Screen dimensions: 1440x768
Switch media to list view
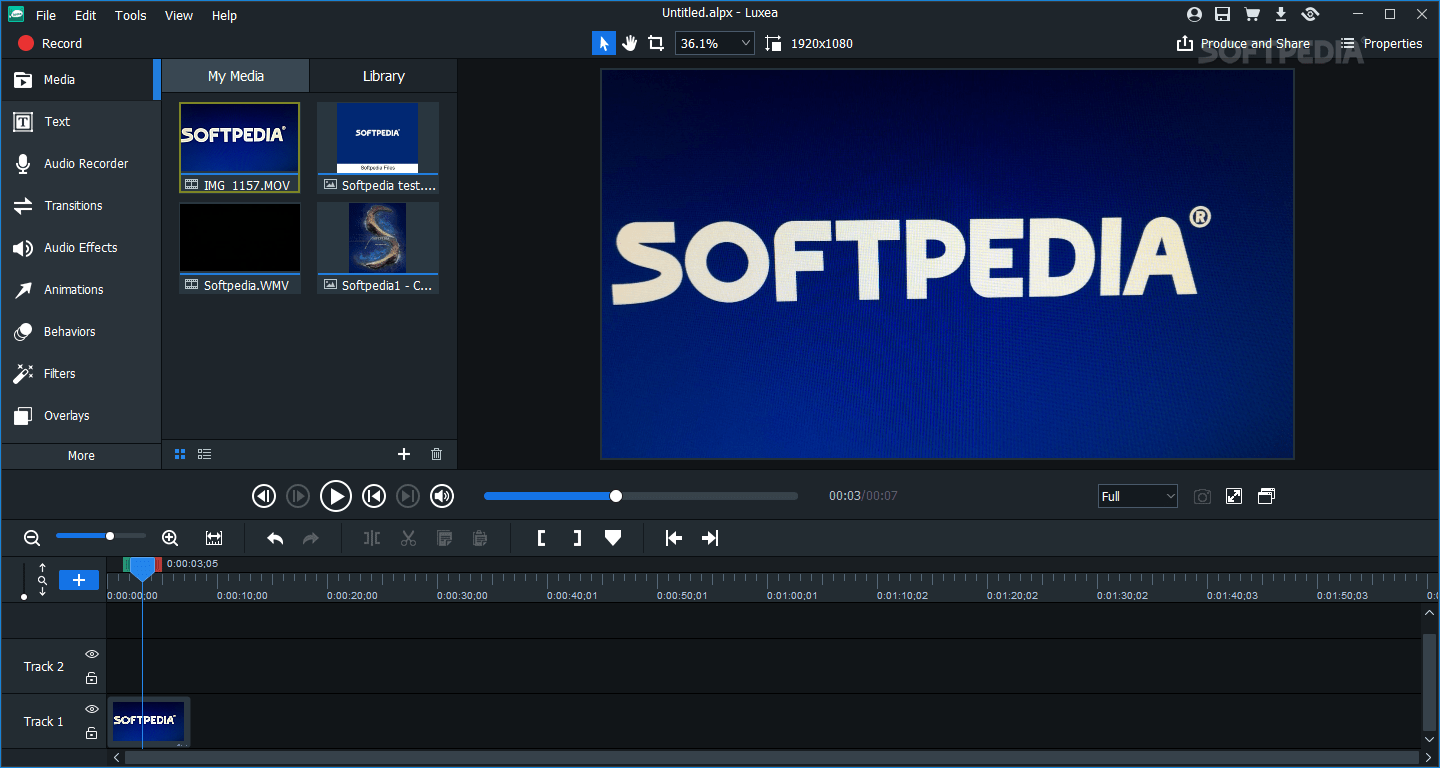[205, 454]
